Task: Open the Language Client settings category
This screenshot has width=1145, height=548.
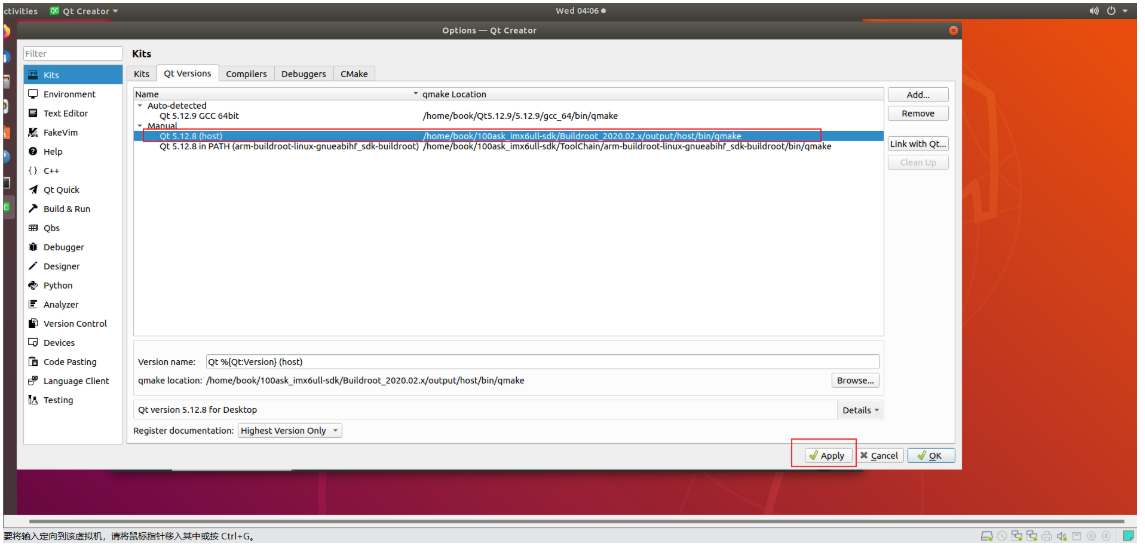Action: (x=73, y=381)
